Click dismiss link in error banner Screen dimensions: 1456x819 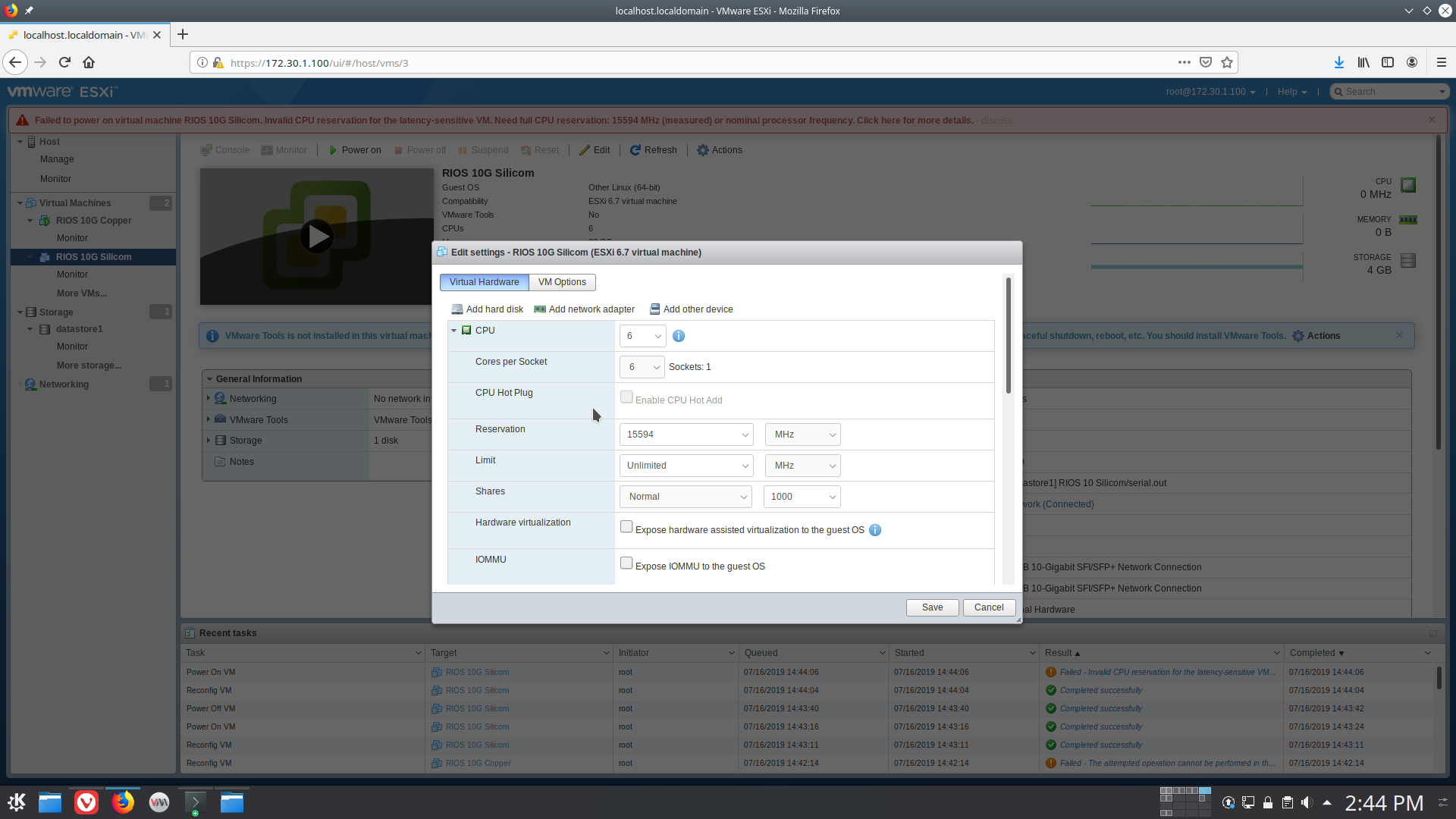click(996, 121)
